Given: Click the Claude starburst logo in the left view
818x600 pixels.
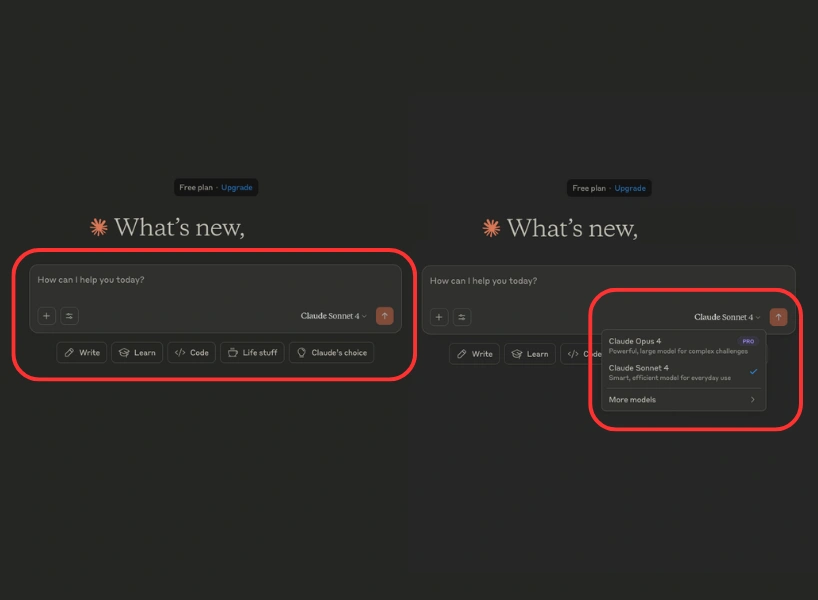Looking at the screenshot, I should pos(99,227).
